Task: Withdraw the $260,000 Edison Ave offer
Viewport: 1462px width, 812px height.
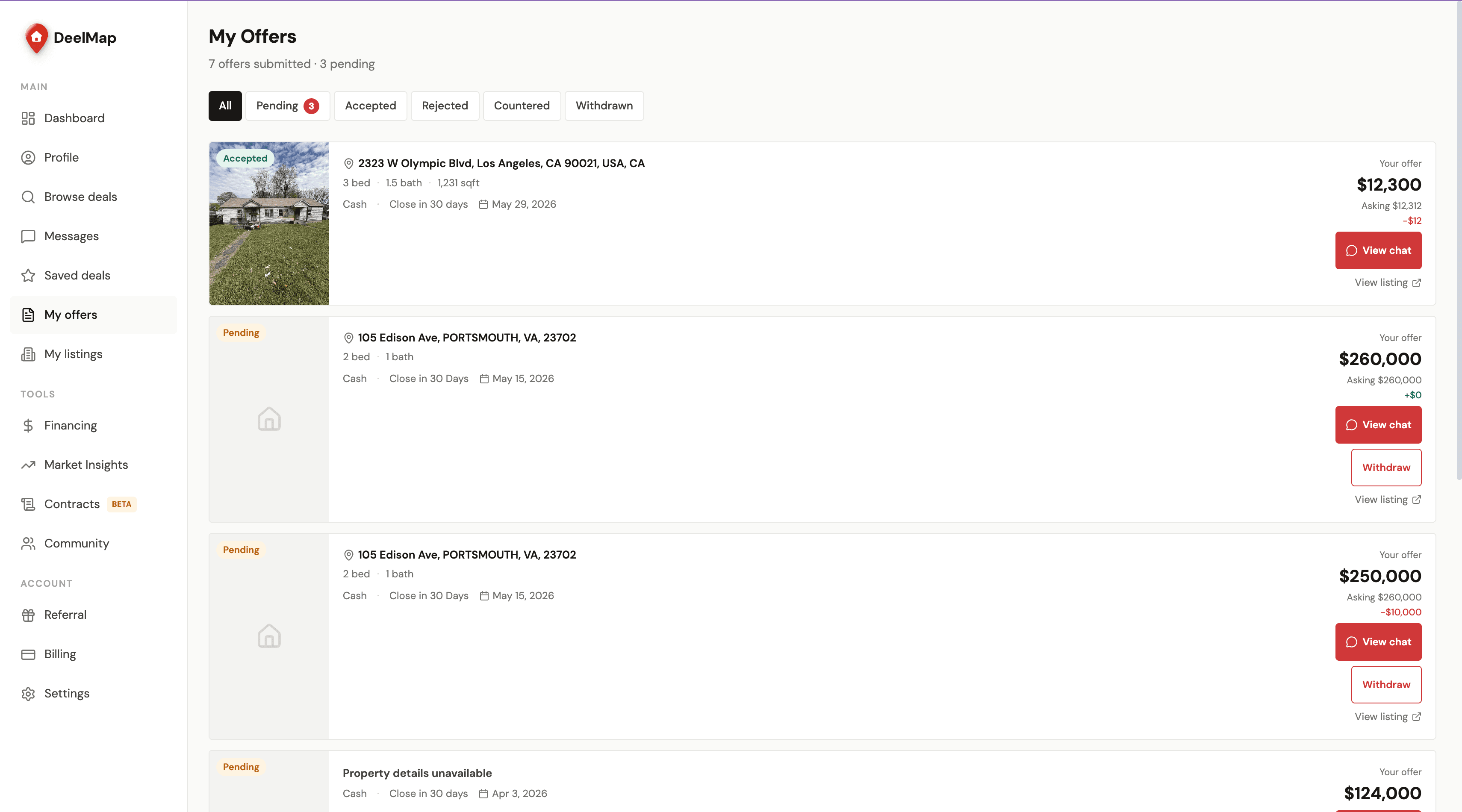Action: click(x=1386, y=468)
